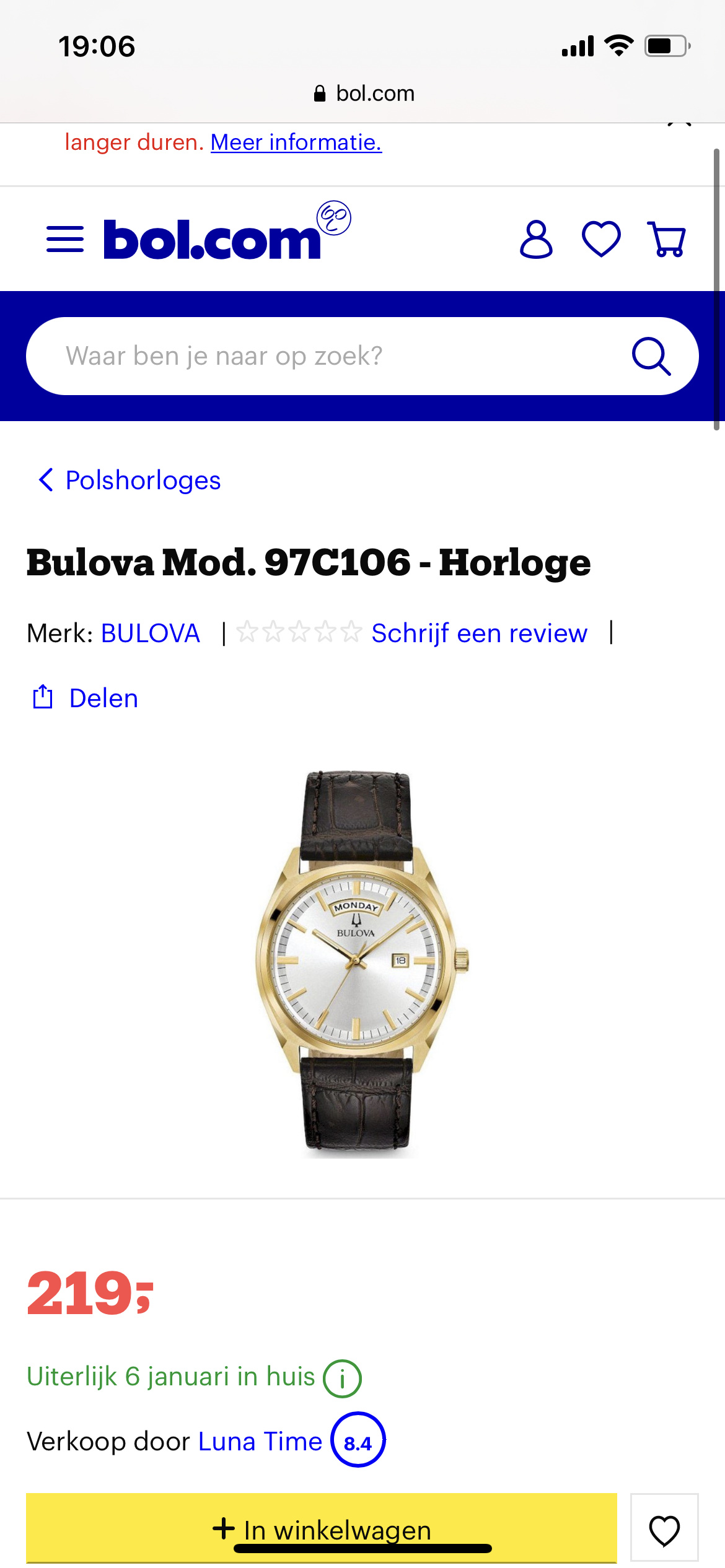This screenshot has width=725, height=1568.
Task: Click the empty star rating row
Action: pyautogui.click(x=299, y=632)
